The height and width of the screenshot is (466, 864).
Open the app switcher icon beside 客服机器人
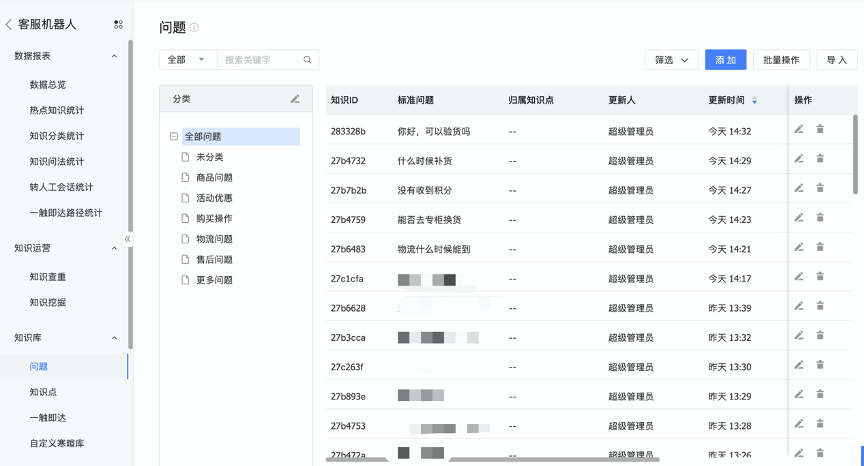pos(119,24)
